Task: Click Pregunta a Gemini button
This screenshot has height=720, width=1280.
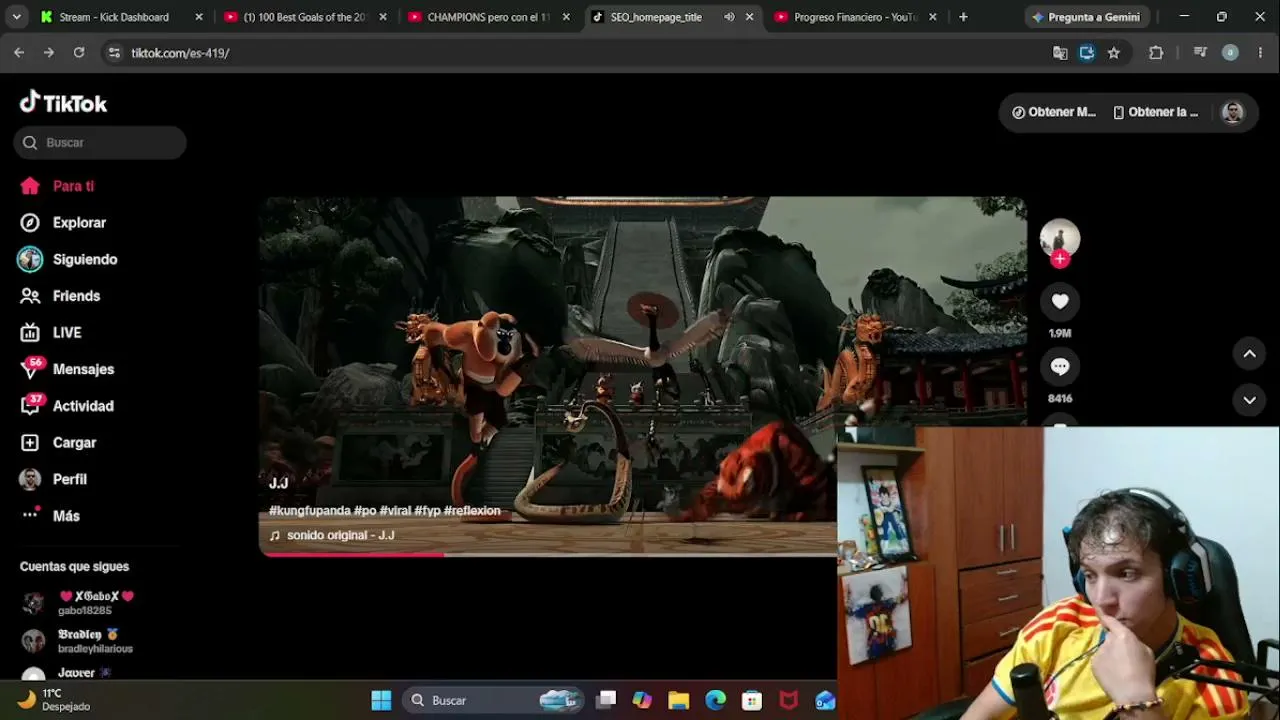Action: click(x=1087, y=17)
